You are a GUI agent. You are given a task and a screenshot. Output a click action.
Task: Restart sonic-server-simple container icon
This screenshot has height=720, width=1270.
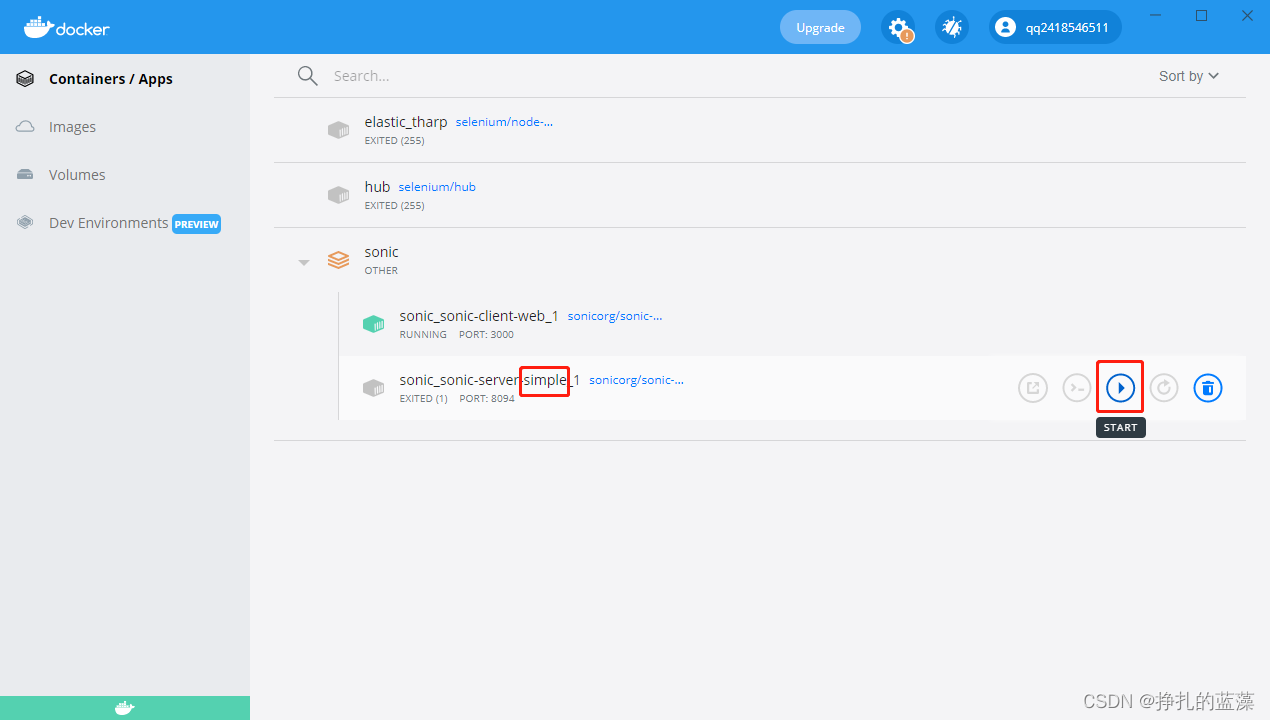point(1164,388)
